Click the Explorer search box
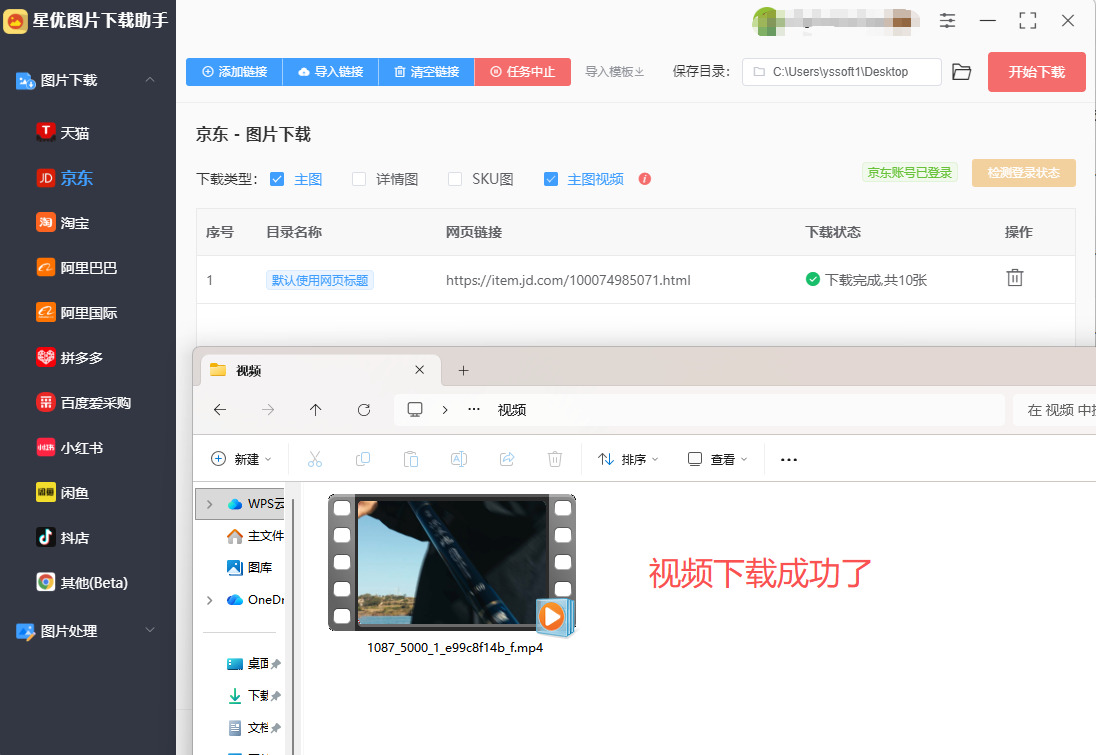 (1054, 410)
